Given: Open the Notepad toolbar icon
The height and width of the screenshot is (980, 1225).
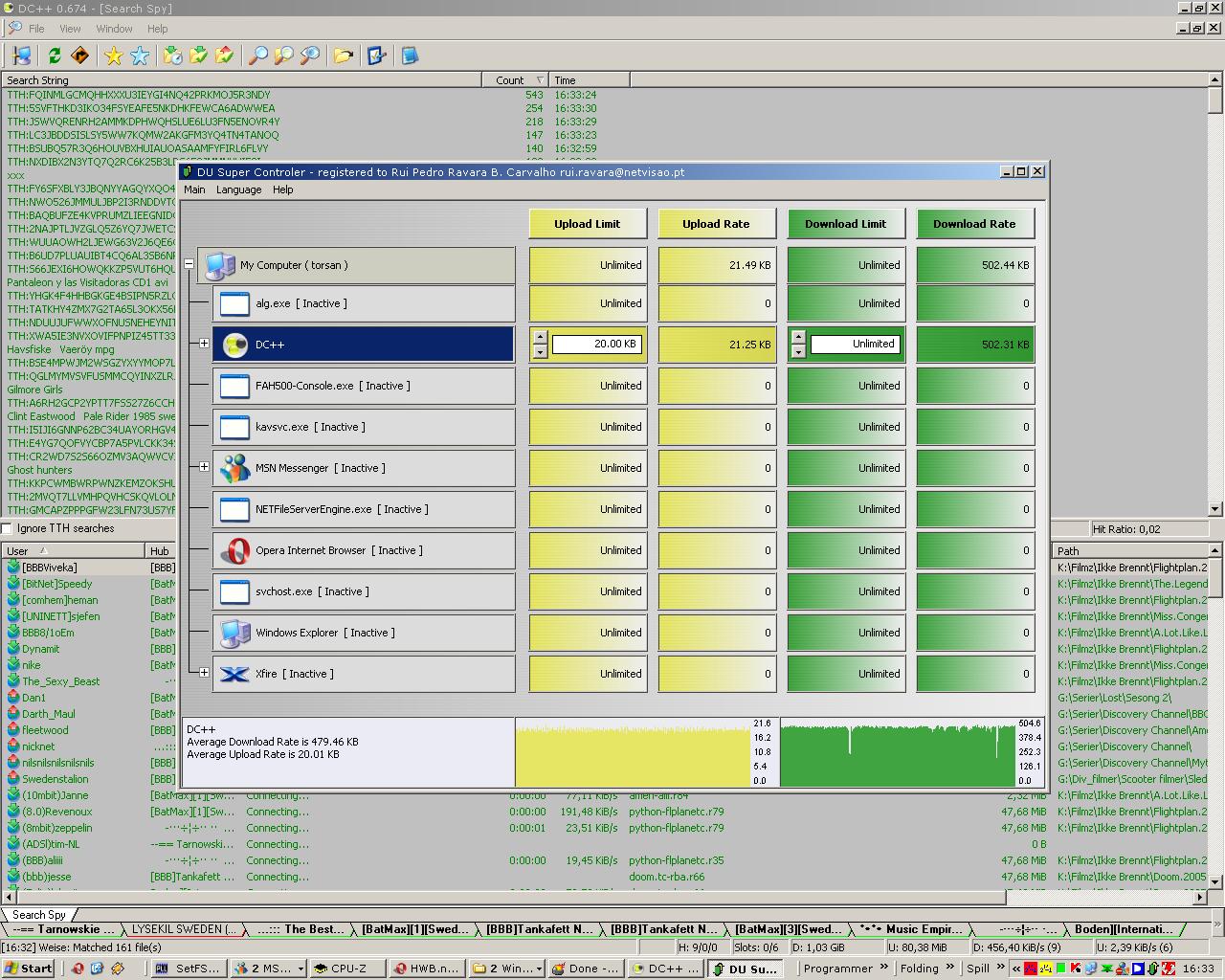Looking at the screenshot, I should pos(411,56).
